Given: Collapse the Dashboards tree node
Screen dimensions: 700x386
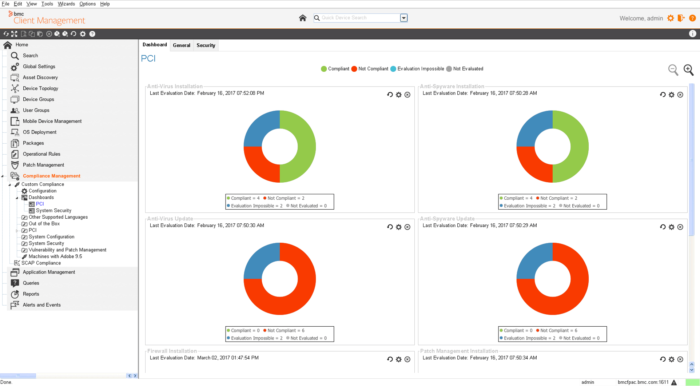Looking at the screenshot, I should click(17, 197).
